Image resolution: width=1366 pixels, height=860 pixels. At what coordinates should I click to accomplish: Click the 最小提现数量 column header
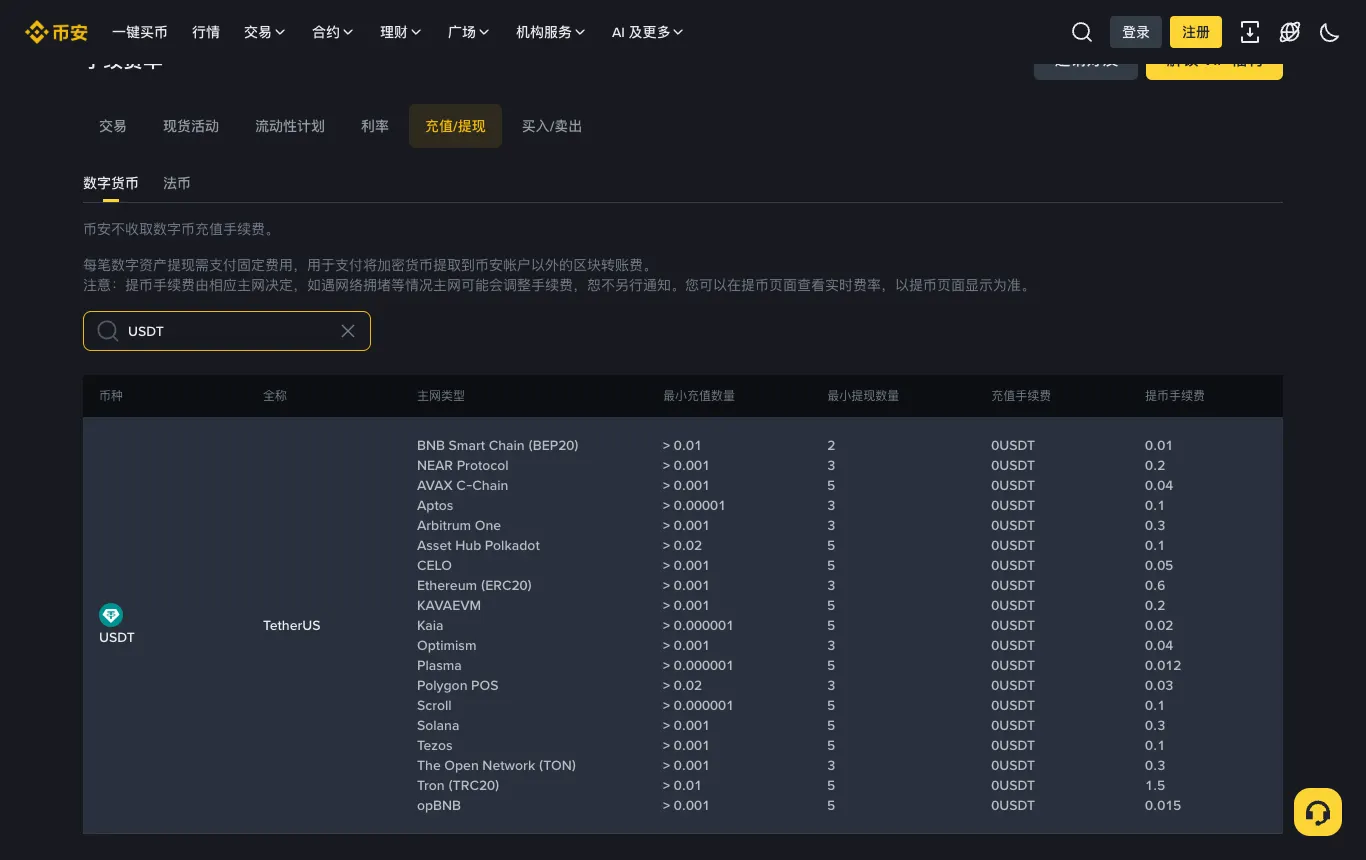click(863, 396)
